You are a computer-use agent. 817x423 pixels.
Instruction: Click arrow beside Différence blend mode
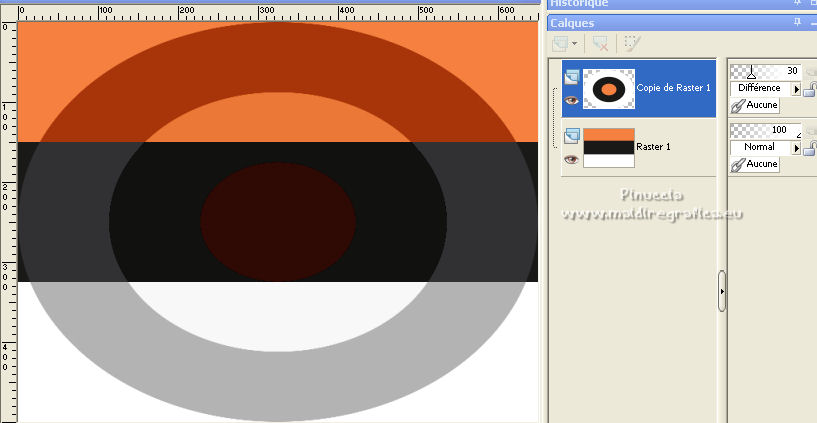point(796,90)
